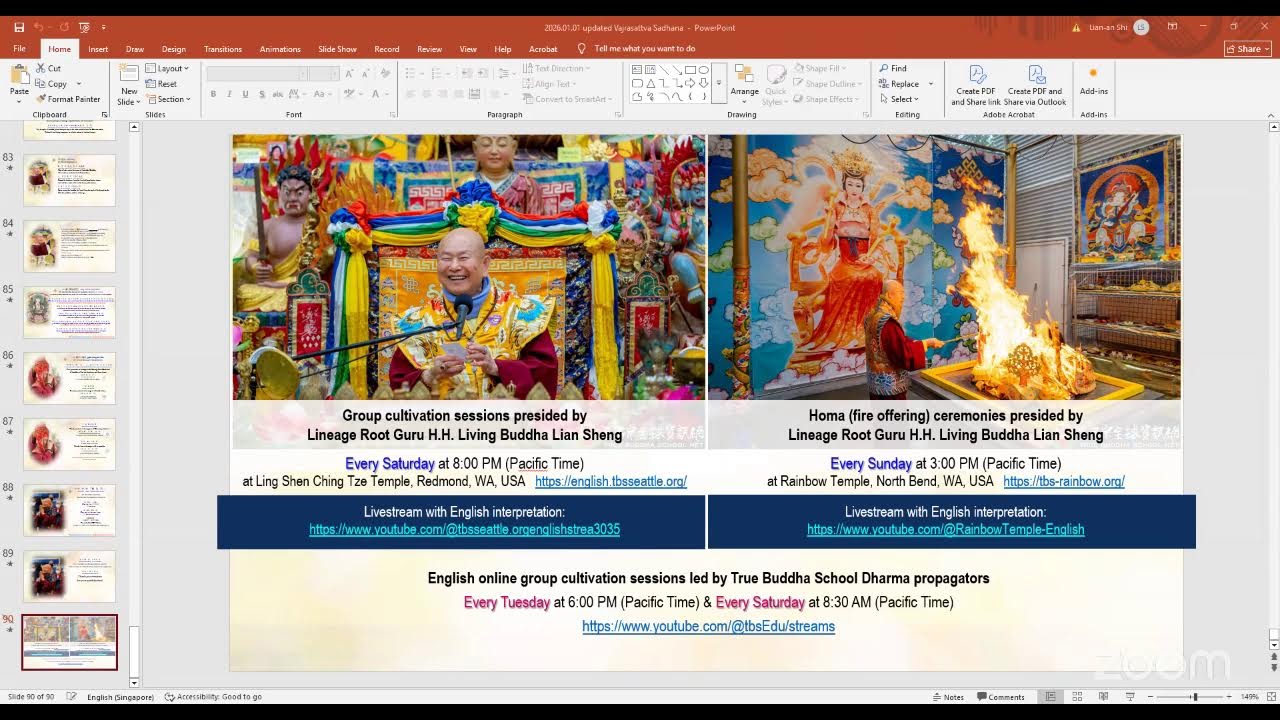Cut the selection with the Cut command

[48, 68]
